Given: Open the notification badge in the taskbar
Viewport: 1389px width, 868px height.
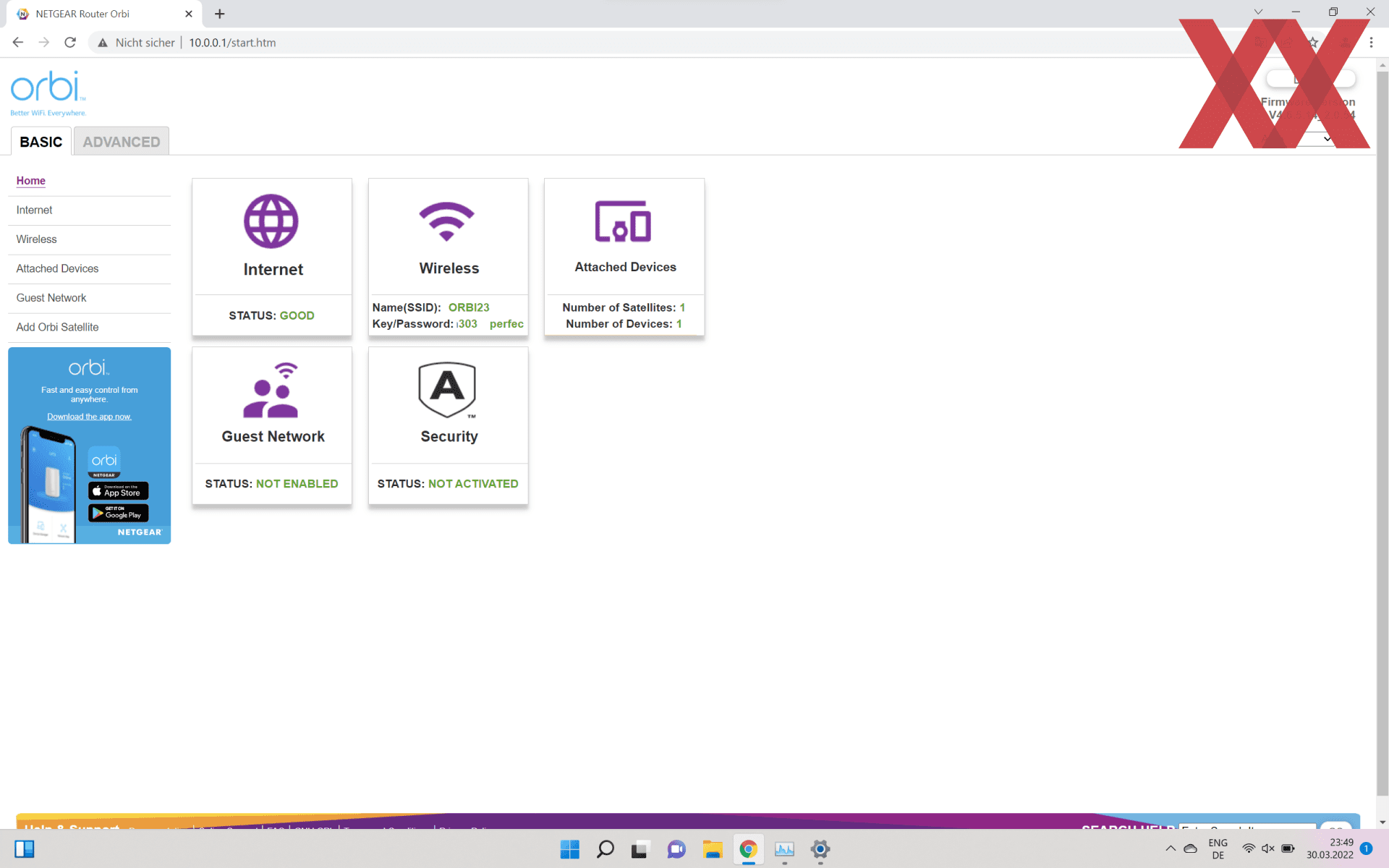Looking at the screenshot, I should coord(1366,848).
